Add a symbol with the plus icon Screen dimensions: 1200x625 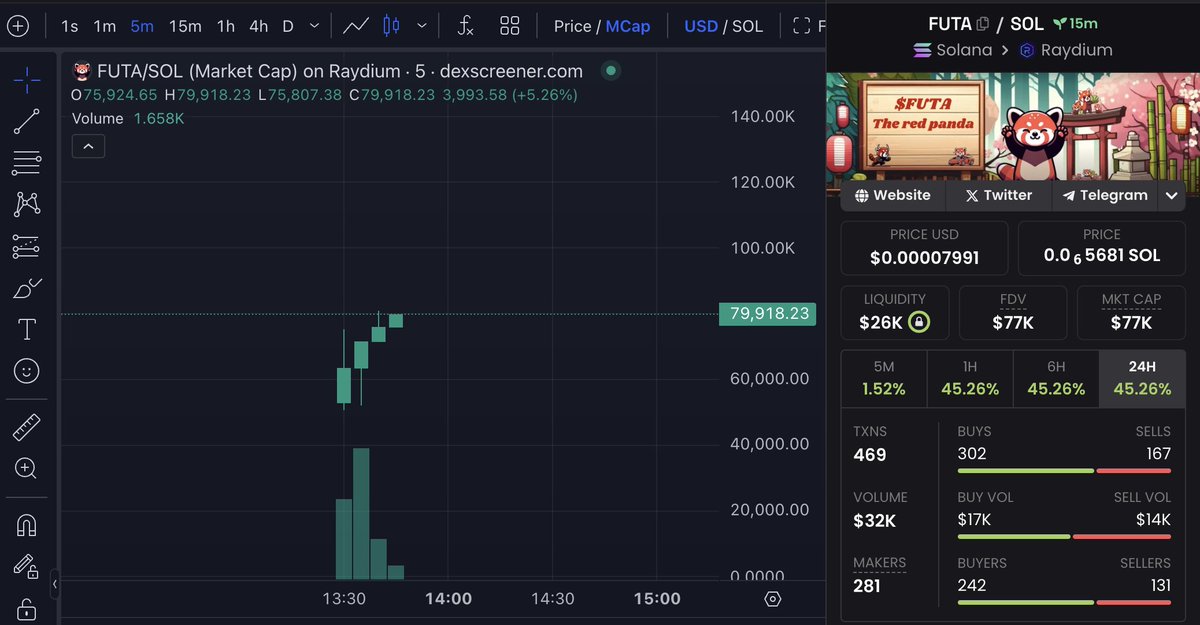(17, 26)
